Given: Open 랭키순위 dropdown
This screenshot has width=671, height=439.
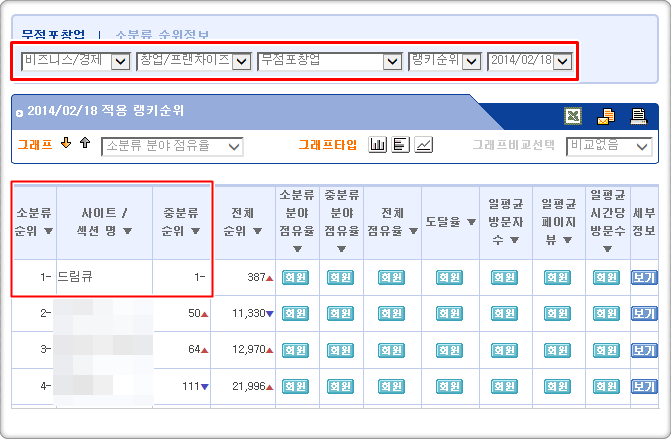Looking at the screenshot, I should pos(445,61).
